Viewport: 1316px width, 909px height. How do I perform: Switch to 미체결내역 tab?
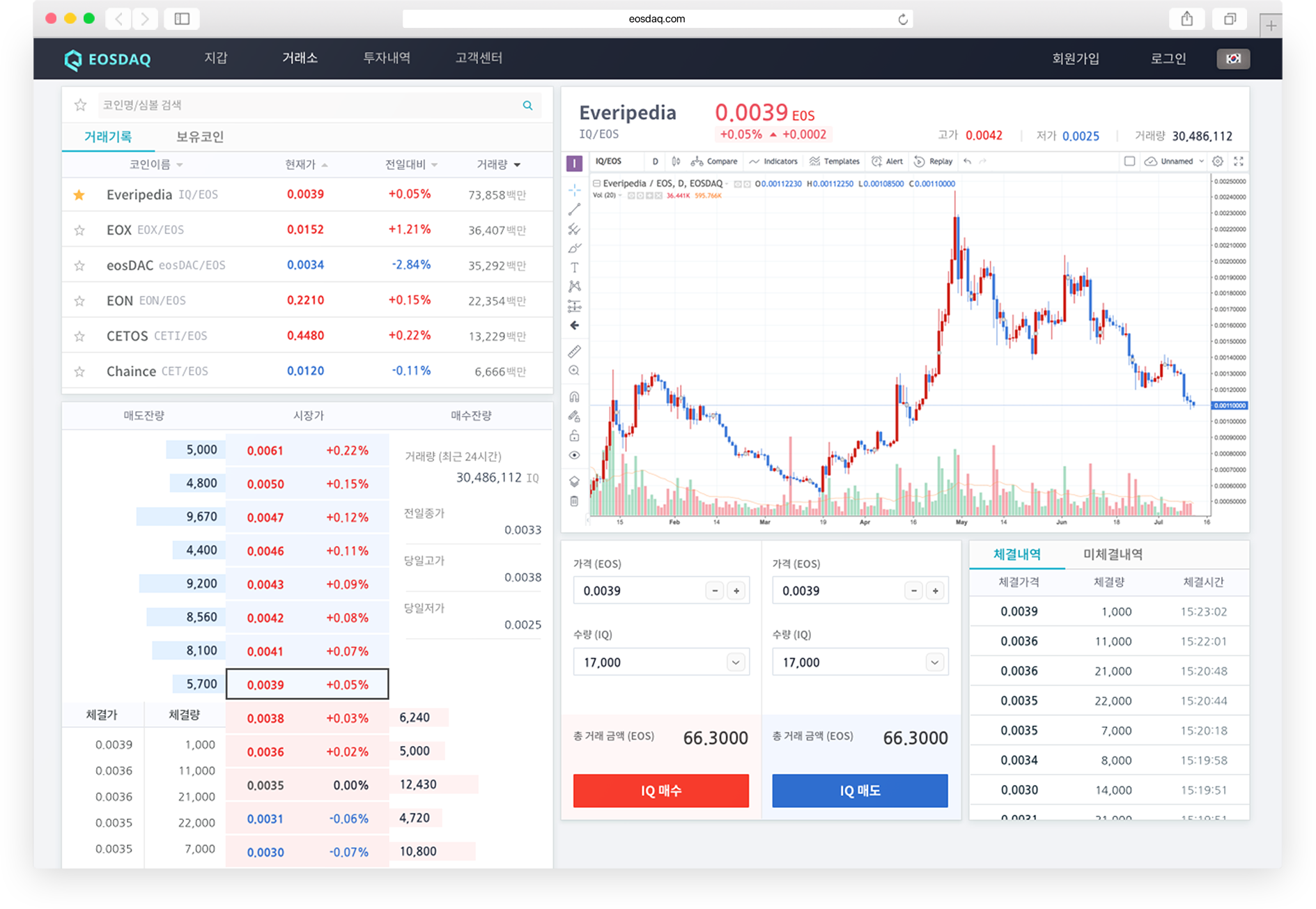pos(1113,554)
